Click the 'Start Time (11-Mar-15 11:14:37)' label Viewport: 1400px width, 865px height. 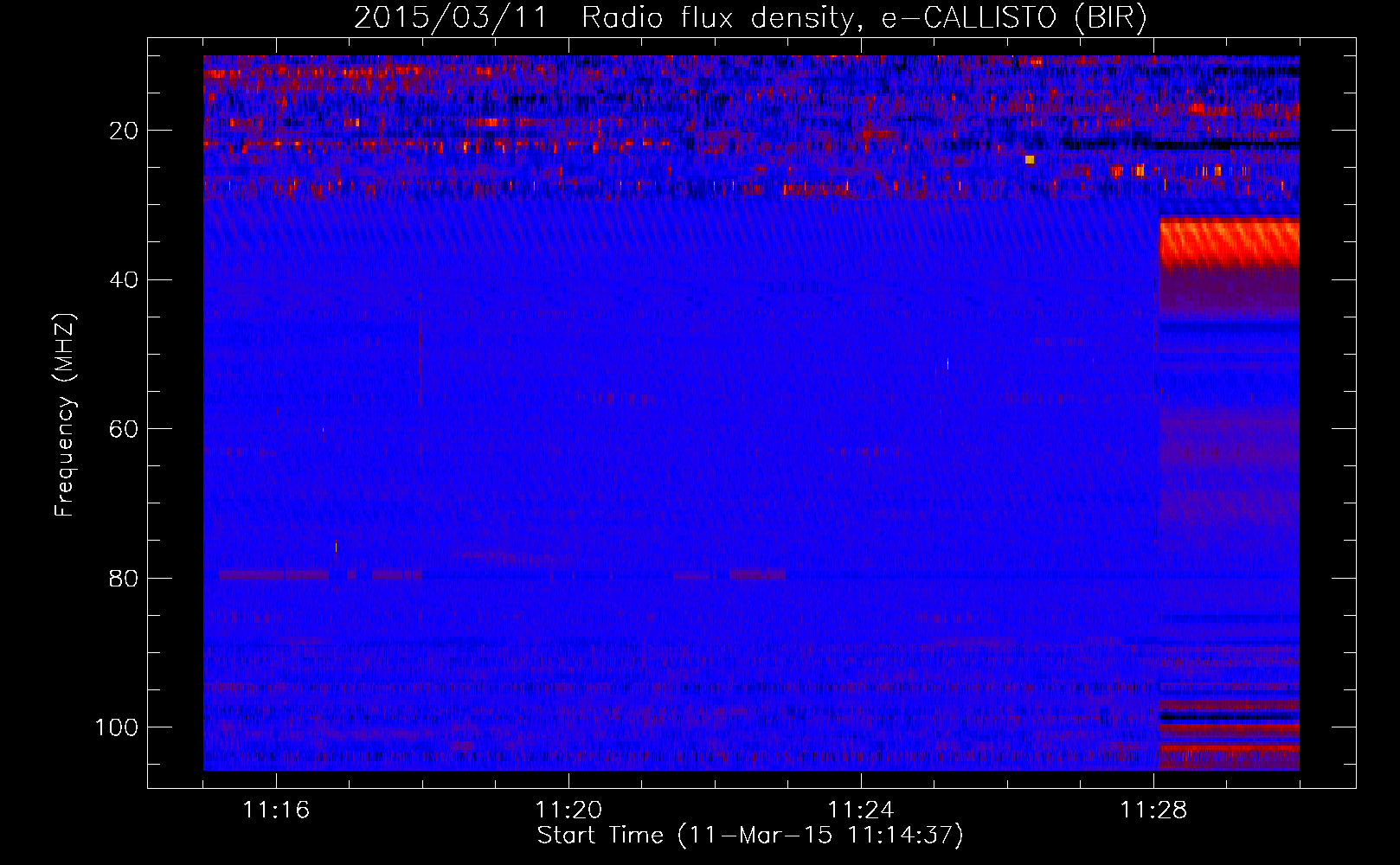(750, 836)
